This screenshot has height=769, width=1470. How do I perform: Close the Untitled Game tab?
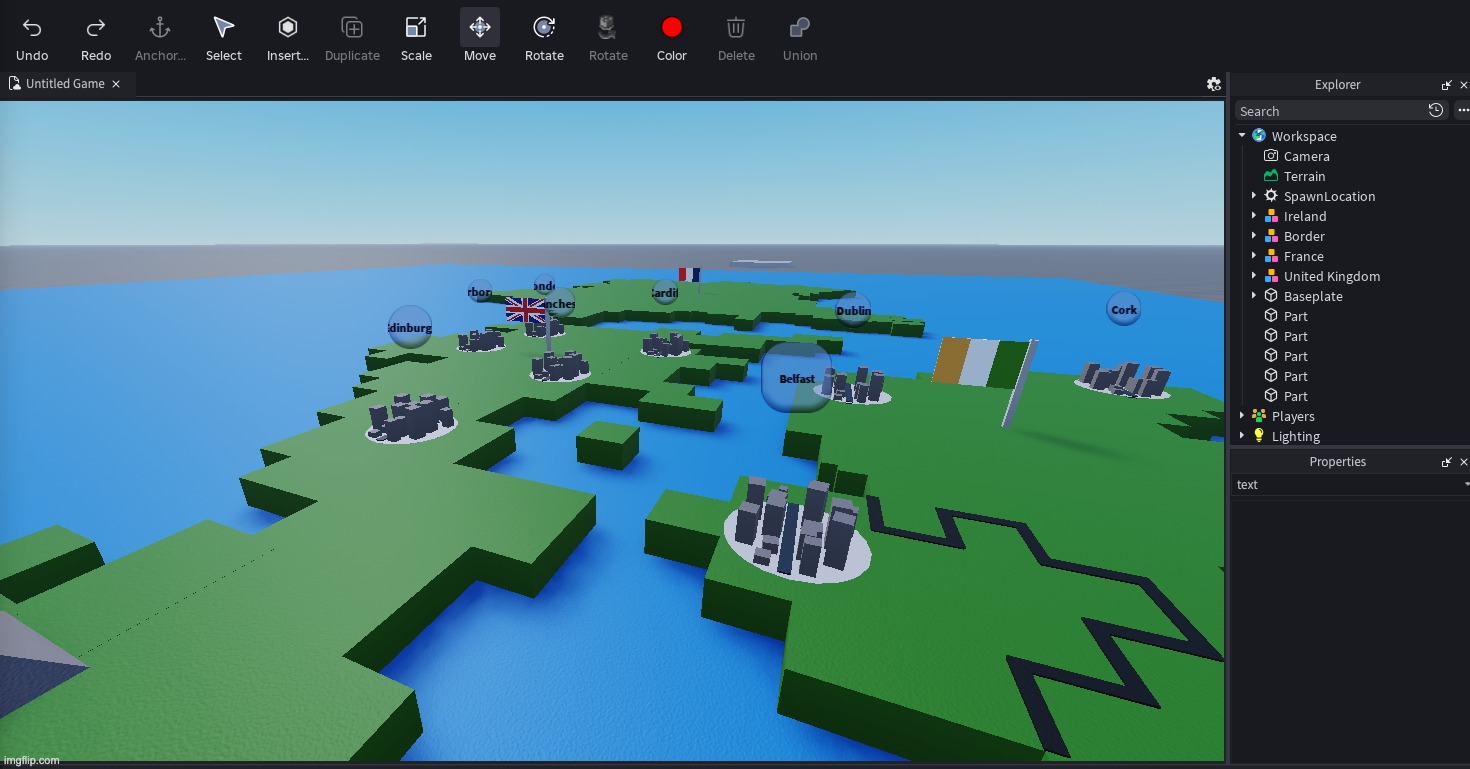(x=116, y=84)
